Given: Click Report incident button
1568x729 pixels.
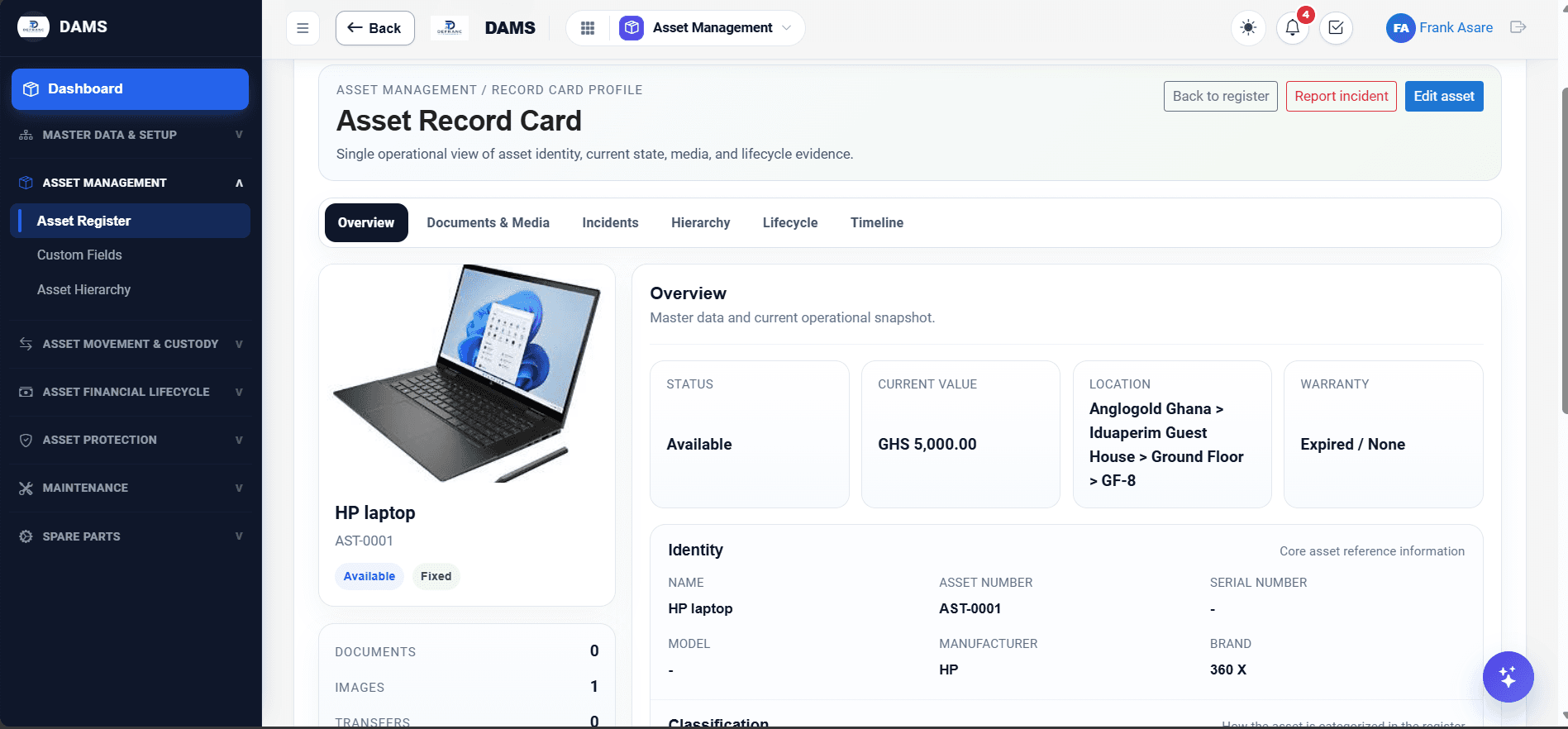Looking at the screenshot, I should pyautogui.click(x=1341, y=96).
